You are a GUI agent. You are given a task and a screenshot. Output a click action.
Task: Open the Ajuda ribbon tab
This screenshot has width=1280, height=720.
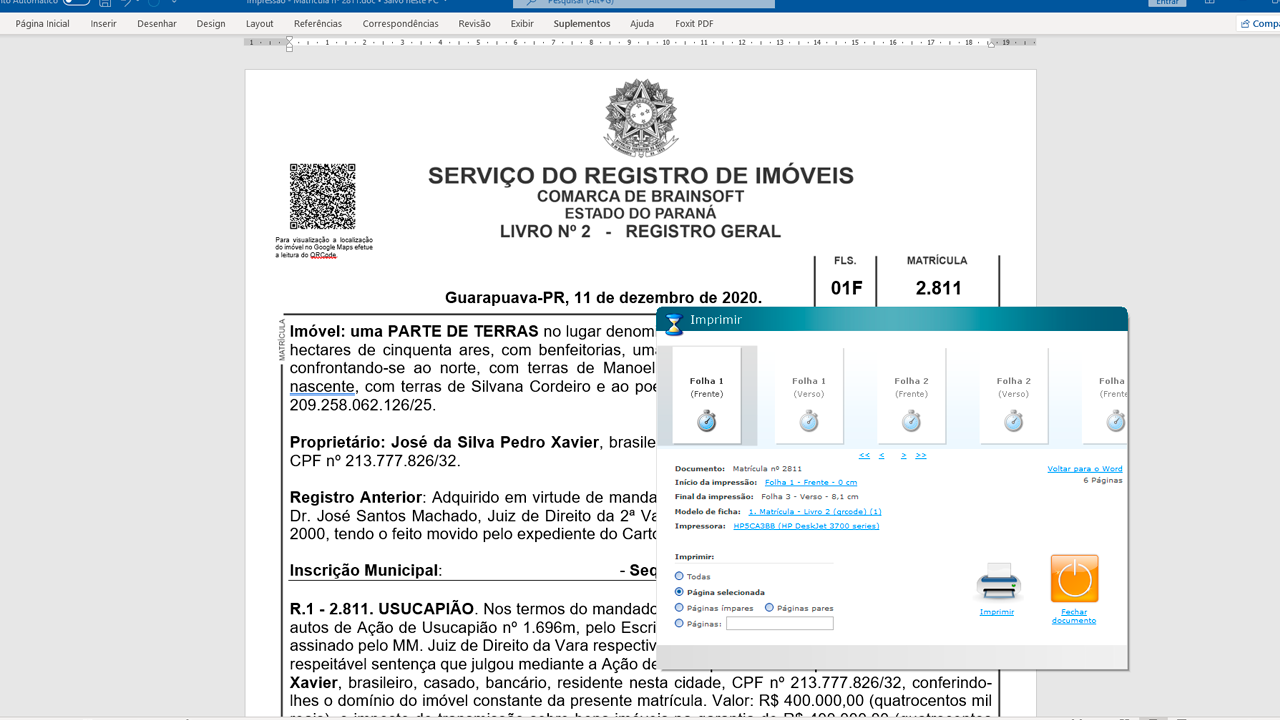coord(642,23)
